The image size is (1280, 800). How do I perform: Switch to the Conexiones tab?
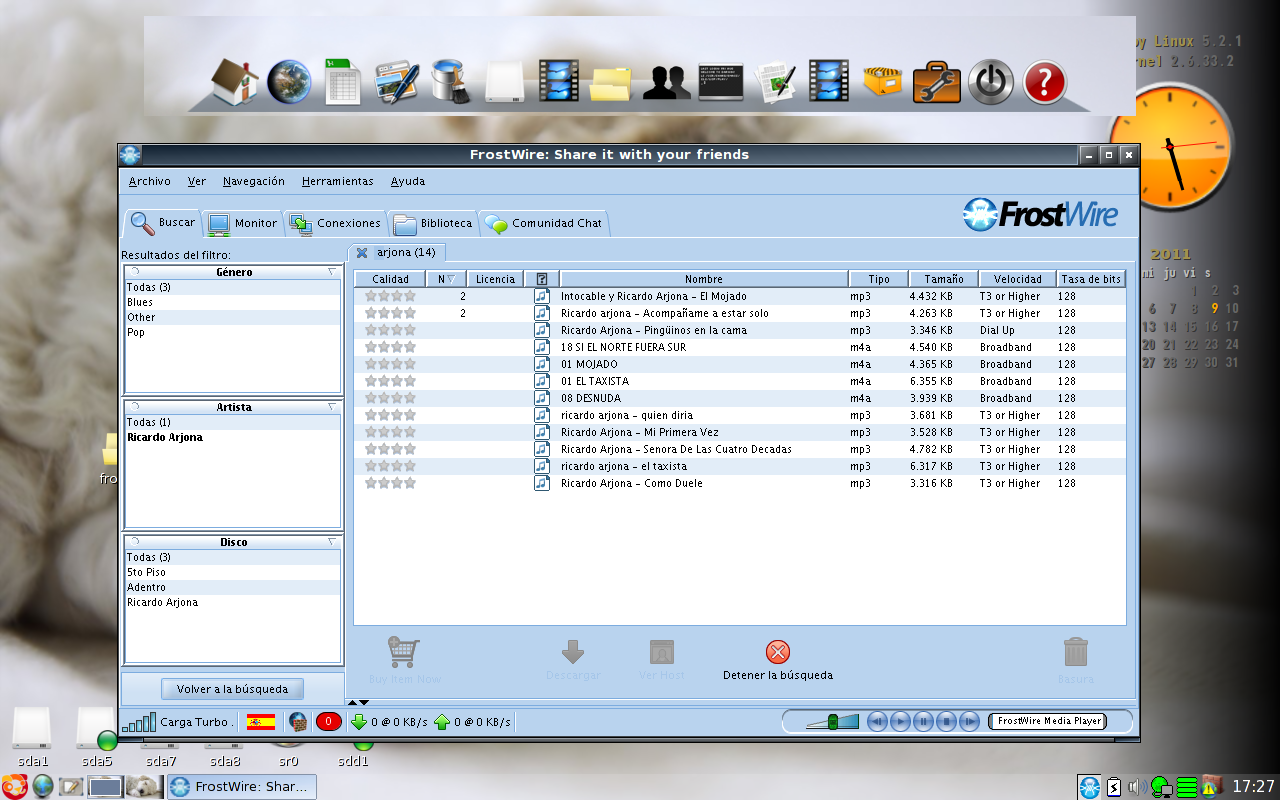[x=336, y=223]
